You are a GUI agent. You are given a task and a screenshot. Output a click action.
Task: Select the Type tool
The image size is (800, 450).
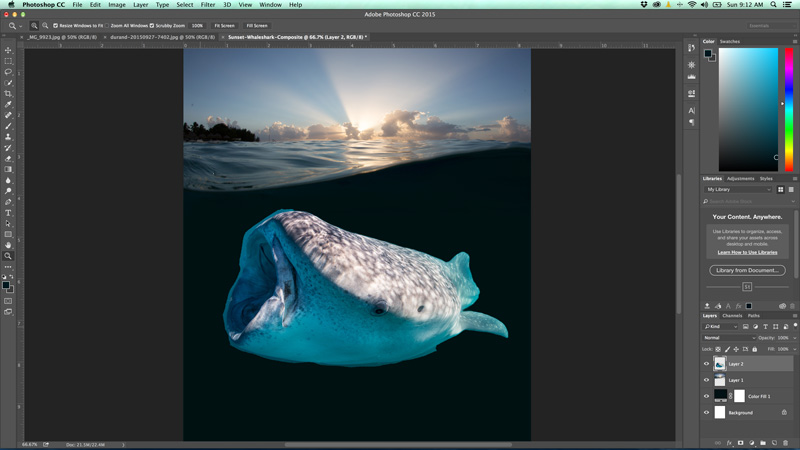point(8,213)
